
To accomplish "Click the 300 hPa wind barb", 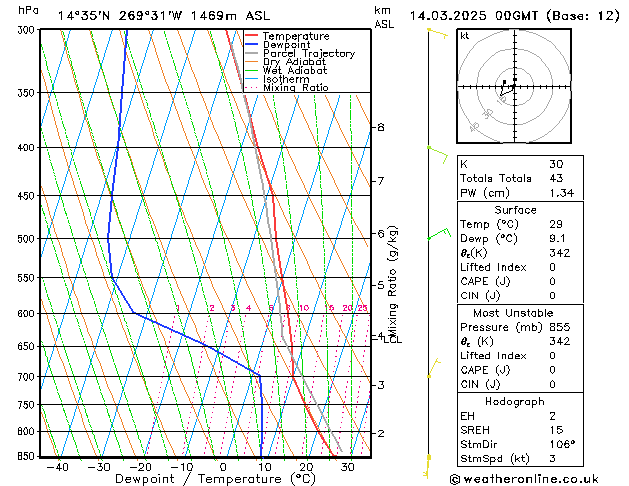I will click(x=438, y=33).
